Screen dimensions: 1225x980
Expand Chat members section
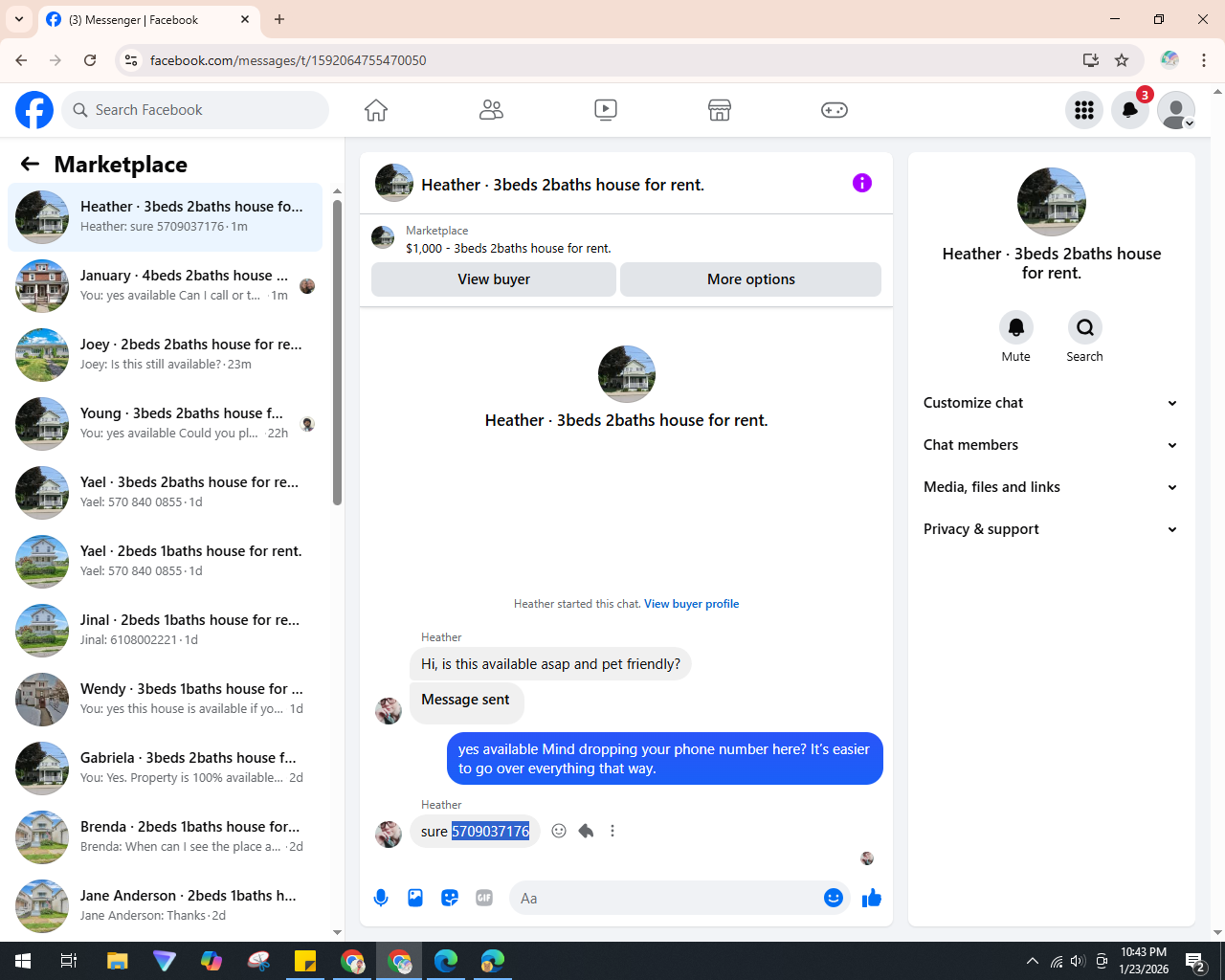coord(1051,445)
